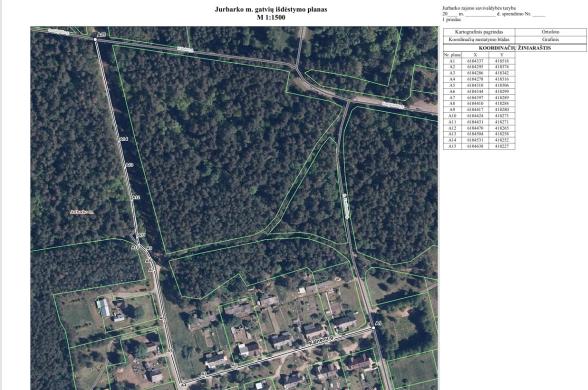Click the aerial orthophoto street map
Screen dimensions: 588x390
[x=234, y=208]
